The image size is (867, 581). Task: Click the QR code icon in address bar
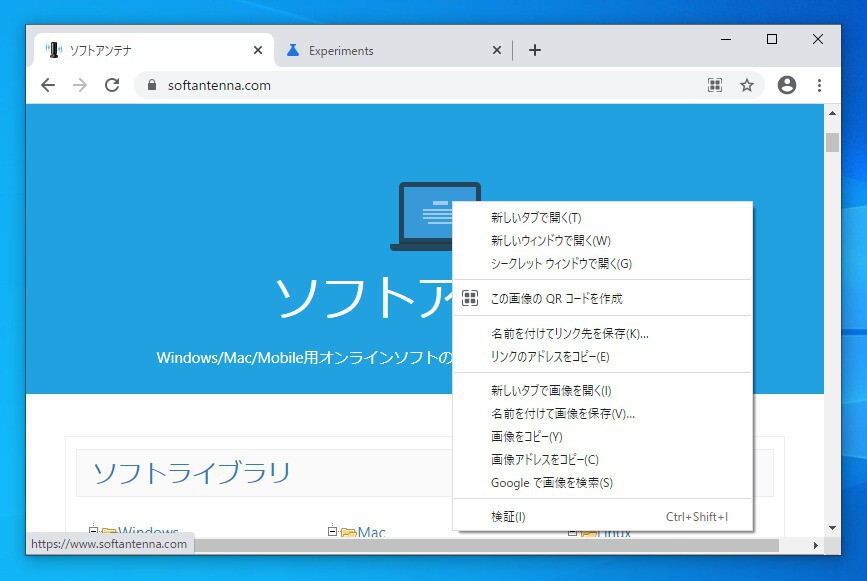(715, 86)
